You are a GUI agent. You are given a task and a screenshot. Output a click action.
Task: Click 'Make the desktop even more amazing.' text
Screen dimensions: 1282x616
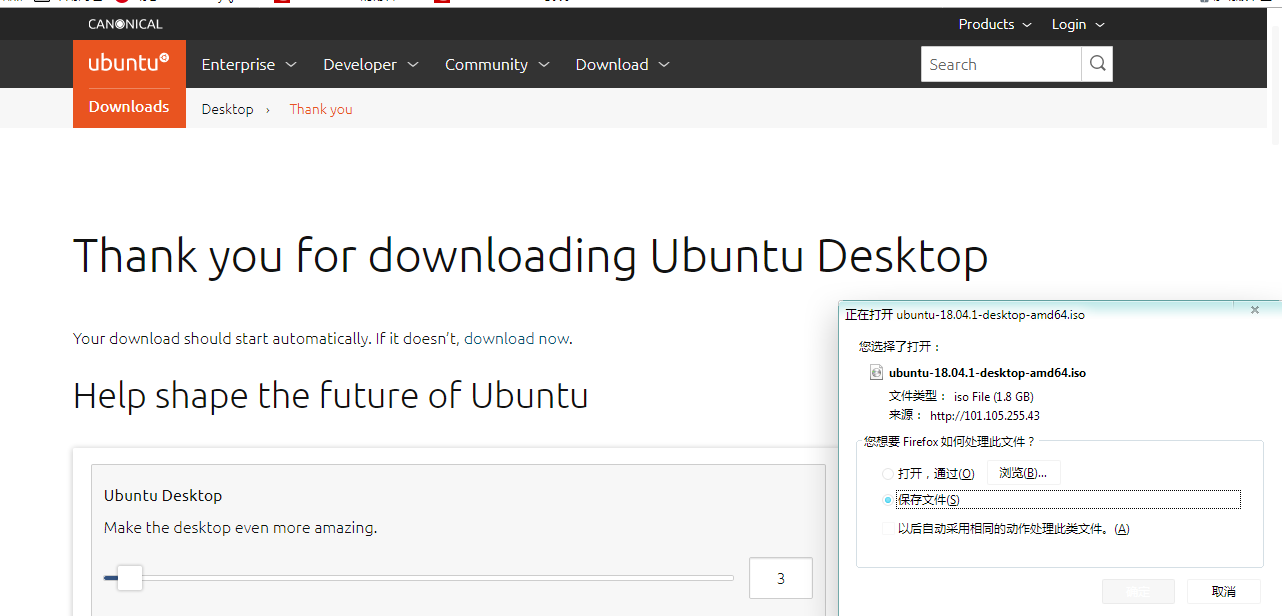(x=241, y=527)
